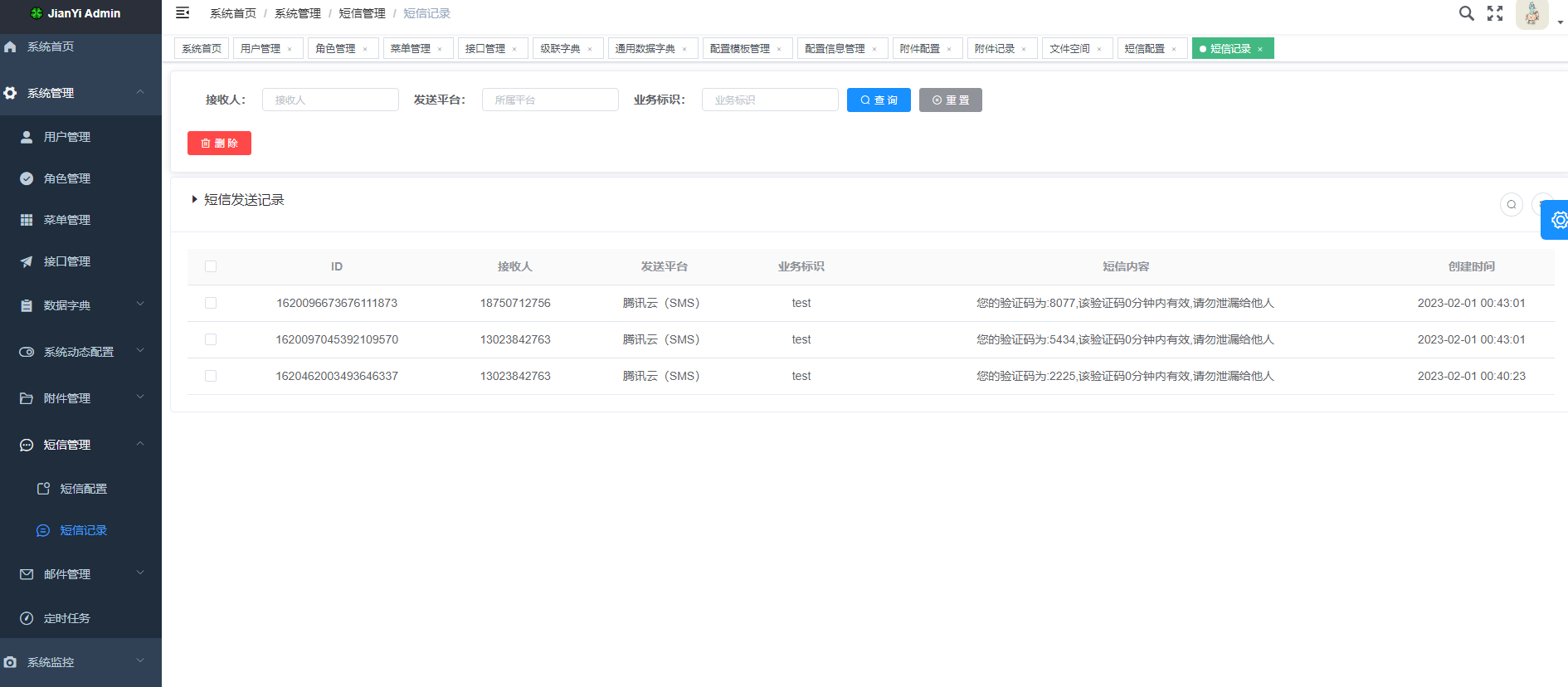
Task: Focus the 发送平台 input field
Action: (550, 100)
